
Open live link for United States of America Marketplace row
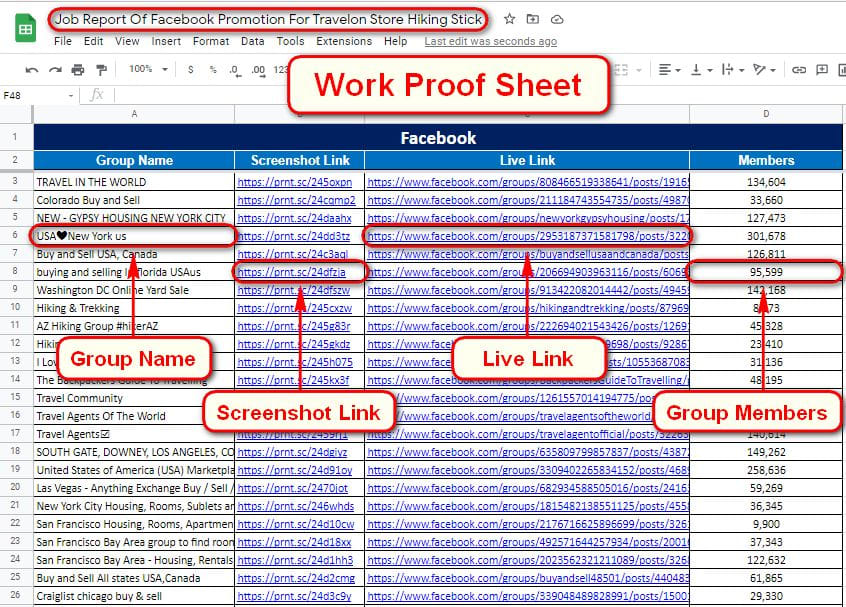click(528, 470)
